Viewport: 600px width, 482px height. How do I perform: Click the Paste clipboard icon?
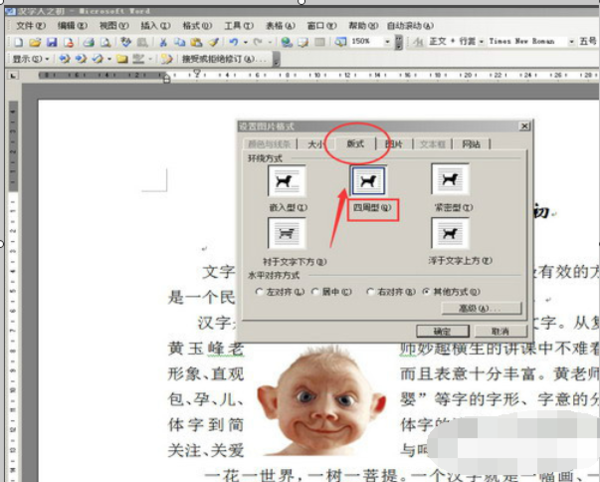pos(196,42)
